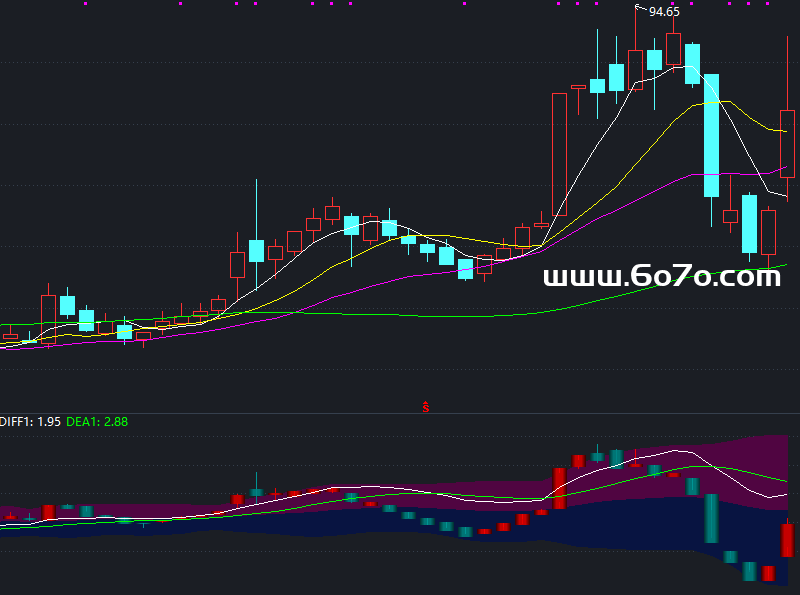Screen dimensions: 800x595
Task: Select the tallest cyan candlestick body
Action: (x=711, y=135)
